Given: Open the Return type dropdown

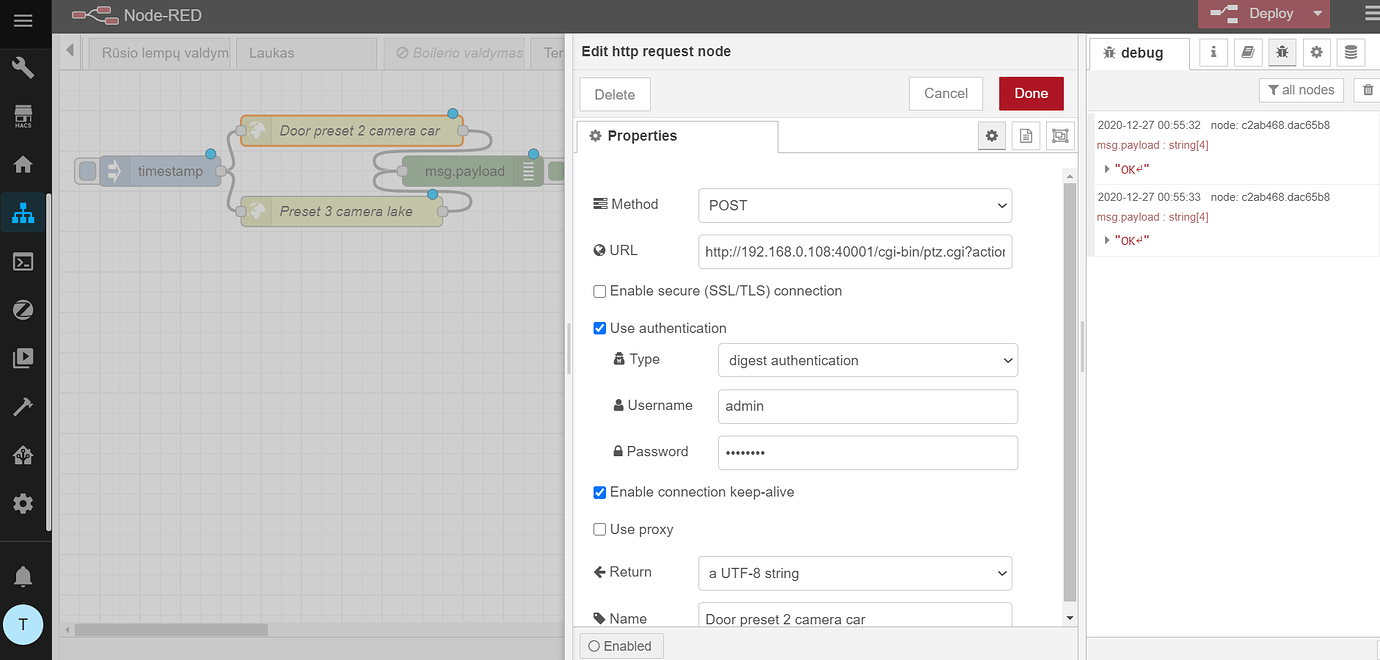Looking at the screenshot, I should [855, 573].
